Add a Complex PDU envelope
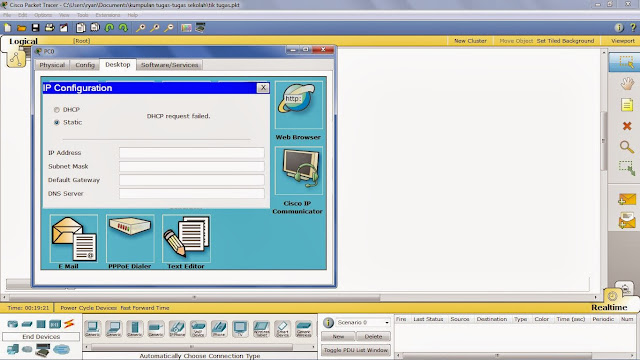 coord(627,220)
